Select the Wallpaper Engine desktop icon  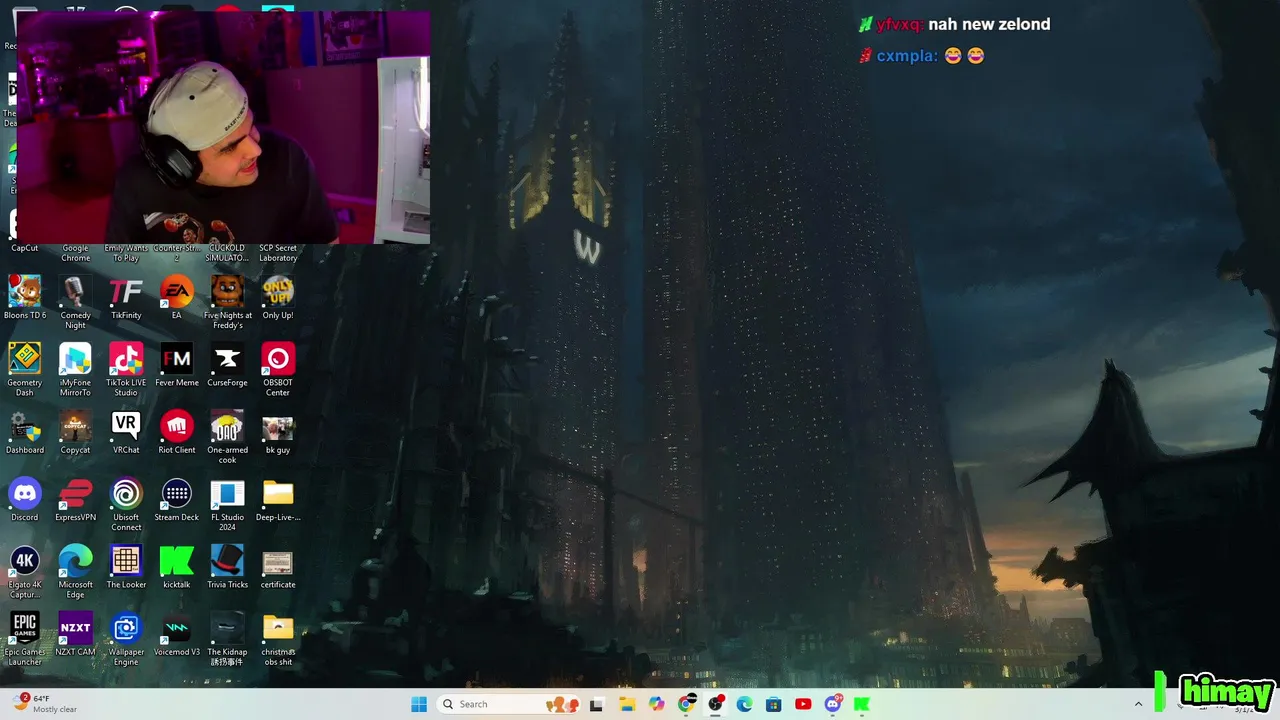(x=126, y=639)
